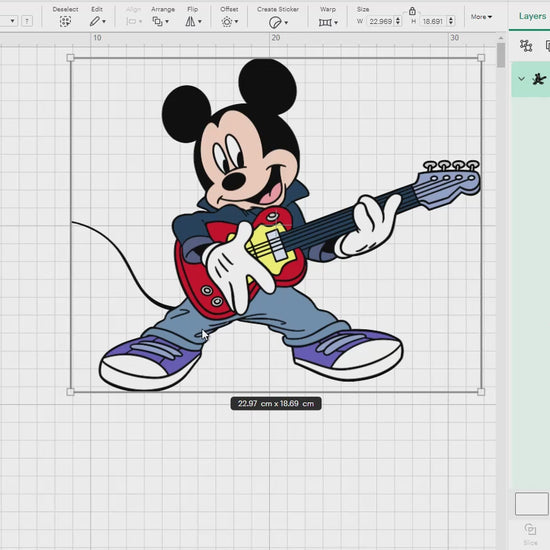This screenshot has width=550, height=550.
Task: Click the width value field
Action: 380,21
